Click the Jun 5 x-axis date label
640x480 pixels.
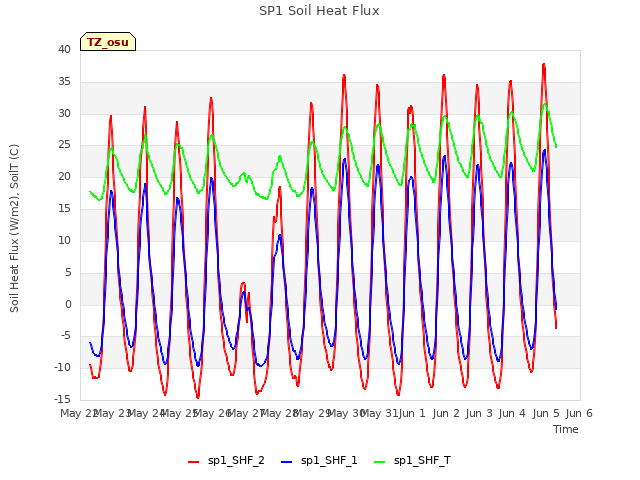[x=546, y=413]
